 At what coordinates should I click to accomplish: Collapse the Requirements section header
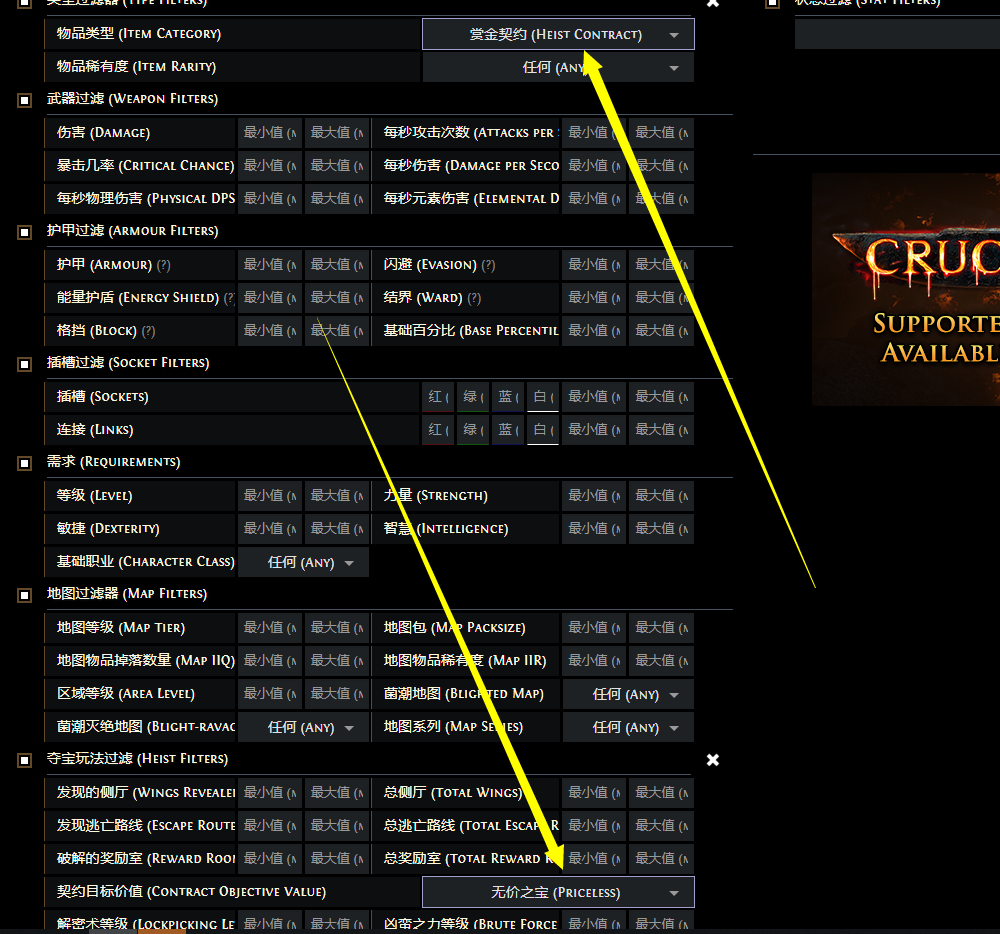(x=114, y=462)
